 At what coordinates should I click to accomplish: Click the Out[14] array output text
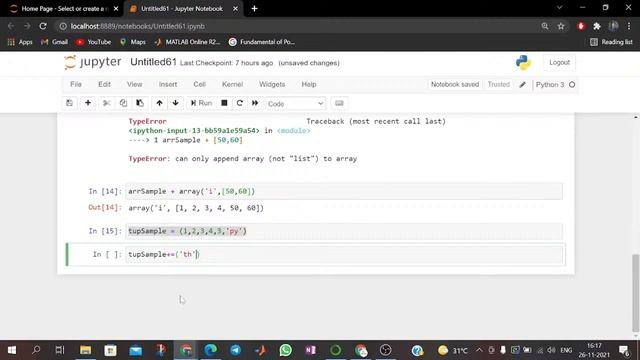point(196,208)
